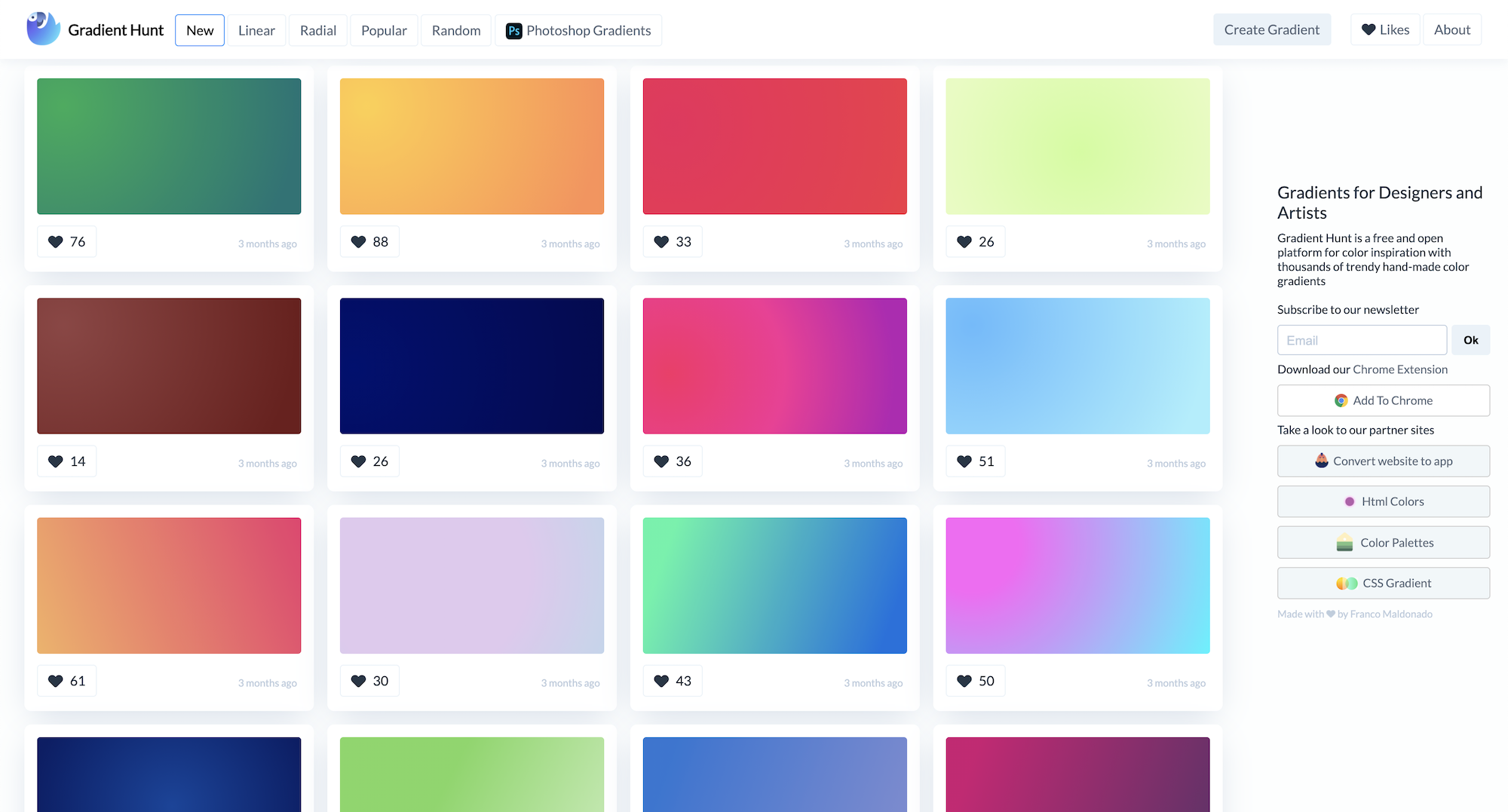Select the pink-to-purple gradient swatch
Screen dimensions: 1508x812
775,366
